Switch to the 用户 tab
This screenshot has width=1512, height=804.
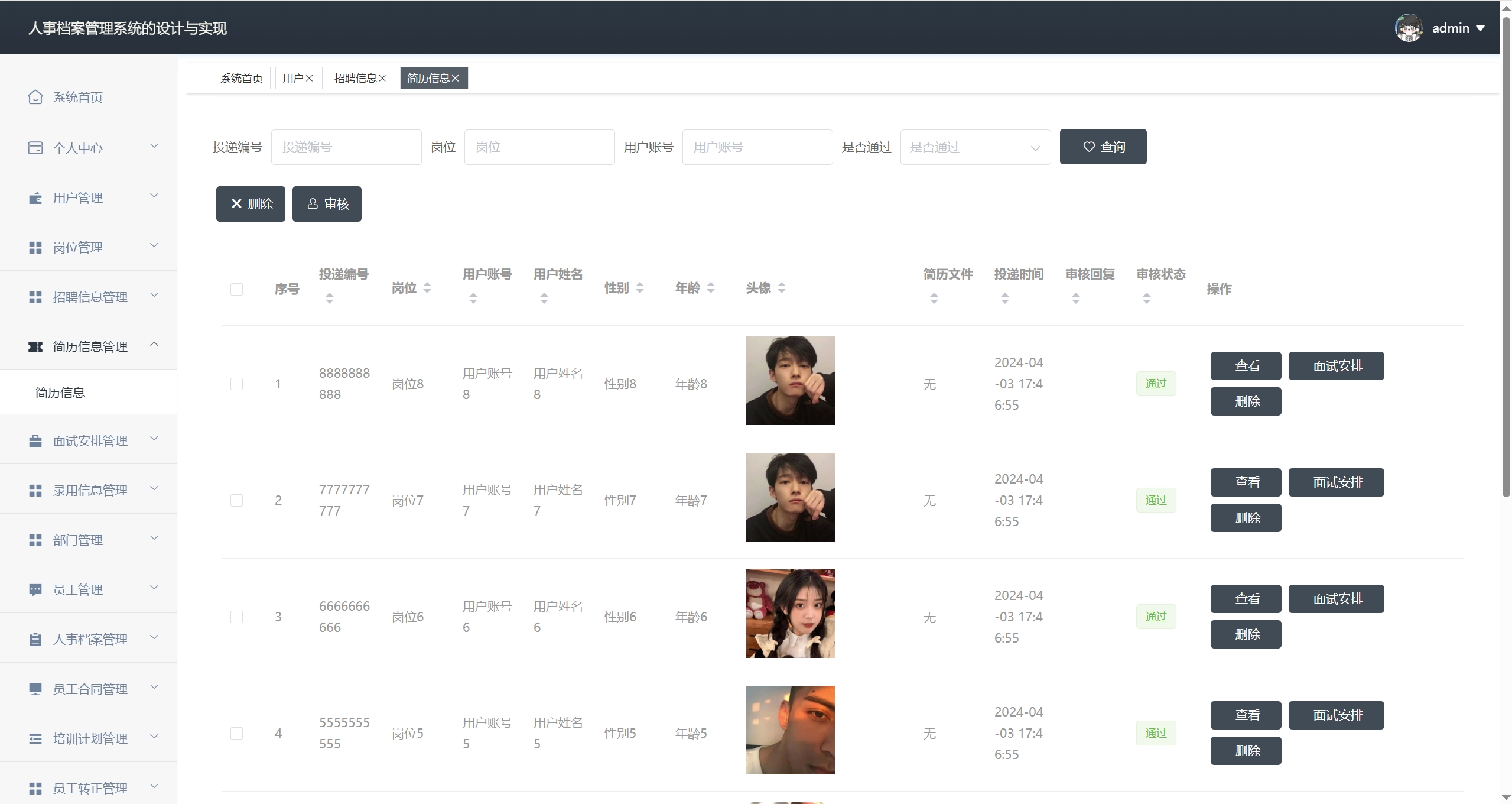(x=293, y=78)
